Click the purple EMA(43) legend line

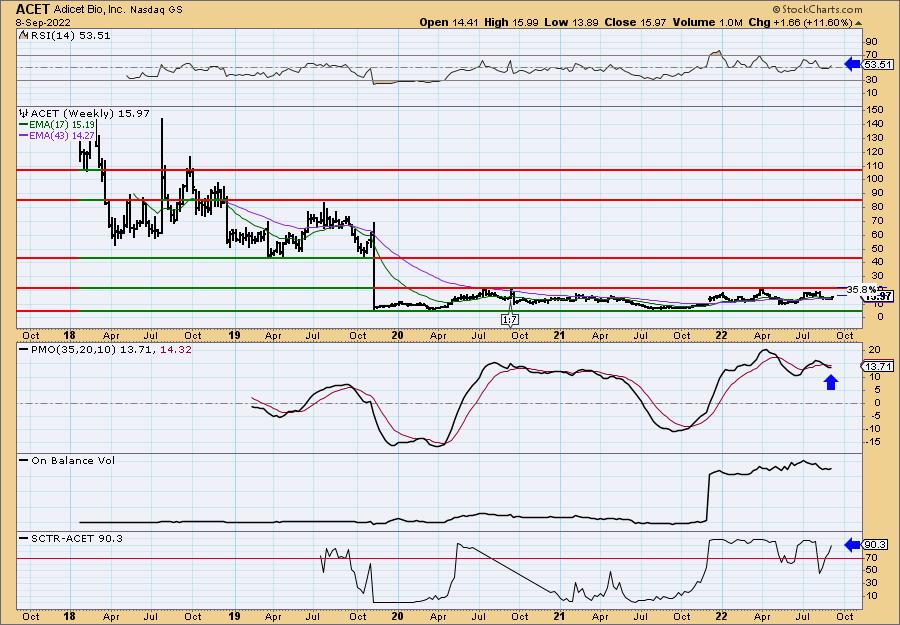(x=24, y=135)
